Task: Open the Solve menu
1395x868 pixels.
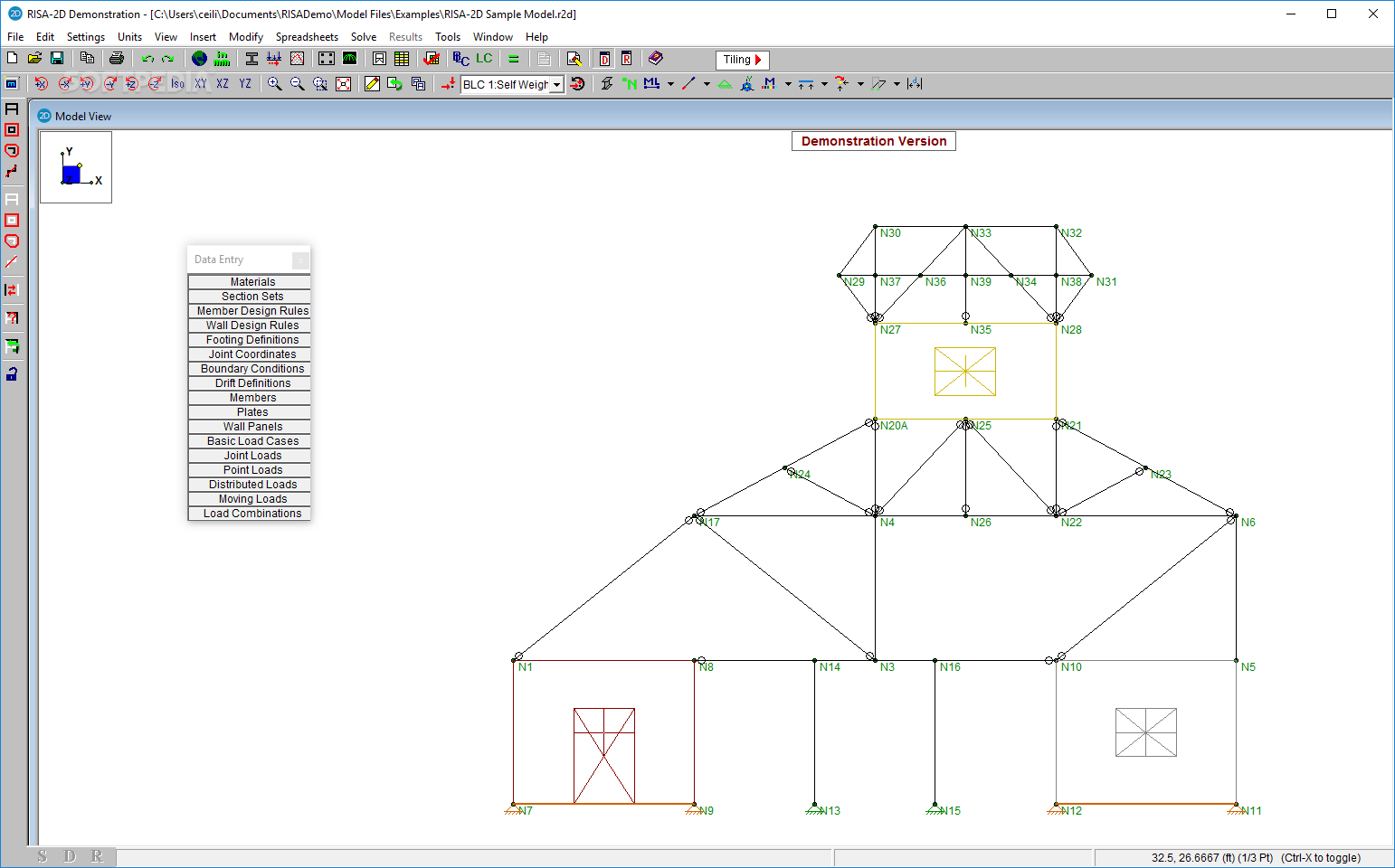Action: (364, 37)
